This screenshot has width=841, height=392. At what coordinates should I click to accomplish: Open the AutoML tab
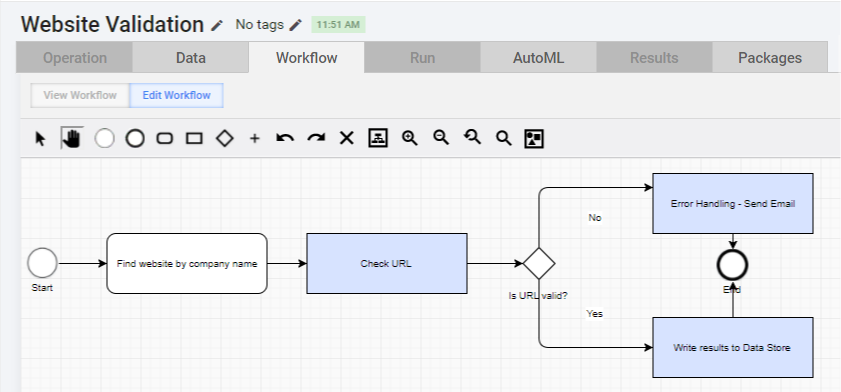538,58
